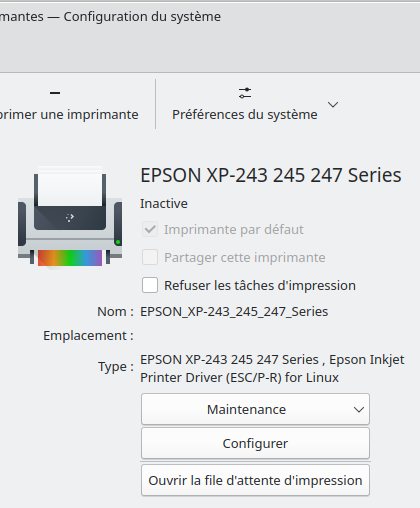Click the minus icon to remove printer
This screenshot has width=420, height=508.
pos(55,93)
